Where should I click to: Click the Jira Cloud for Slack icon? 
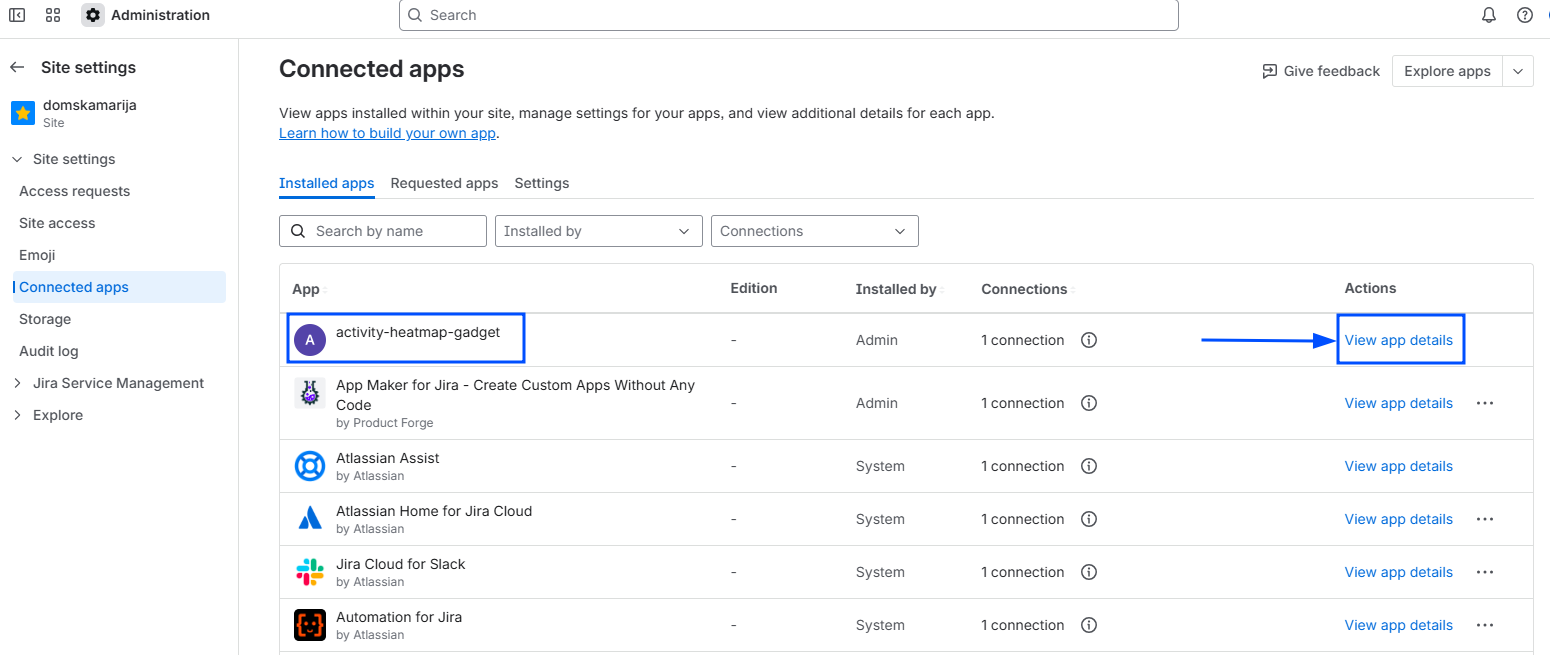310,572
